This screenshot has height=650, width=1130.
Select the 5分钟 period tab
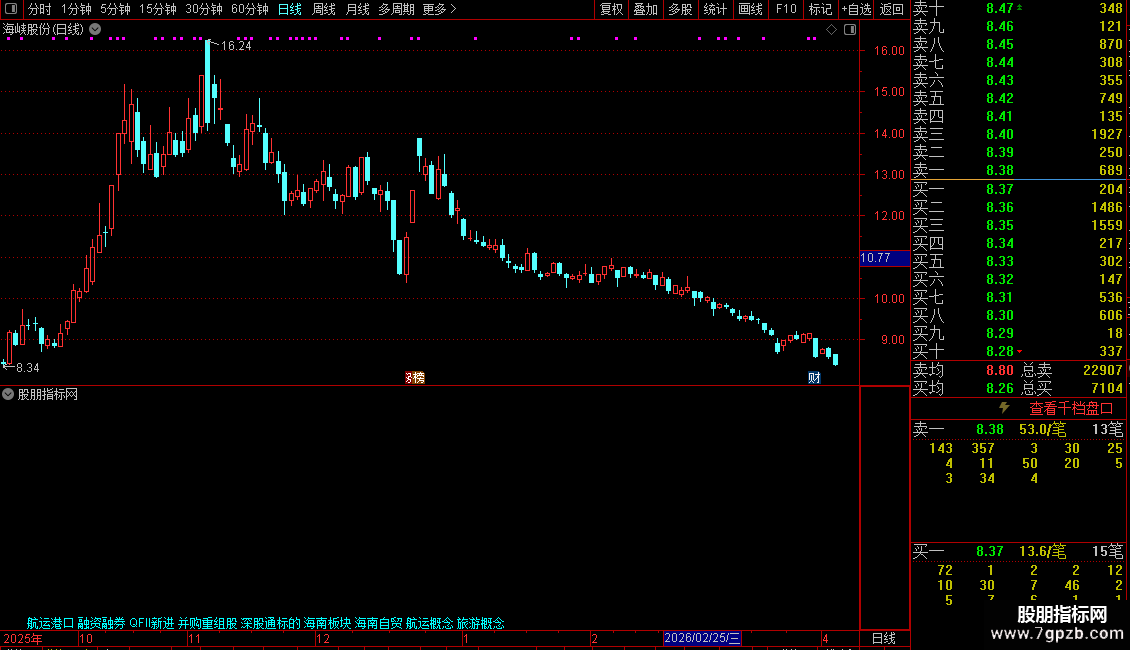[x=115, y=9]
